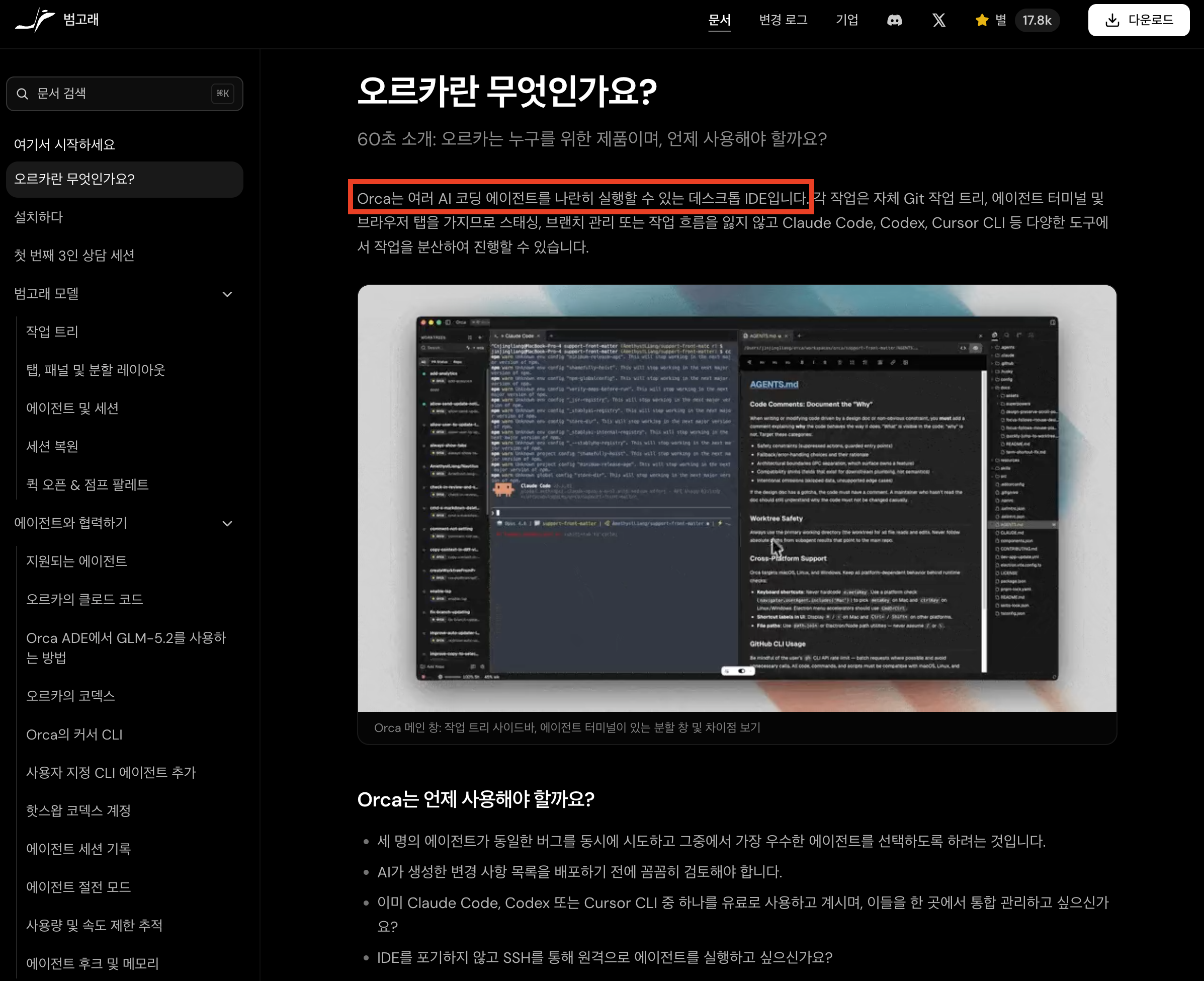Click the 여기서 시작하세요 sidebar heading
This screenshot has width=1204, height=981.
click(64, 145)
